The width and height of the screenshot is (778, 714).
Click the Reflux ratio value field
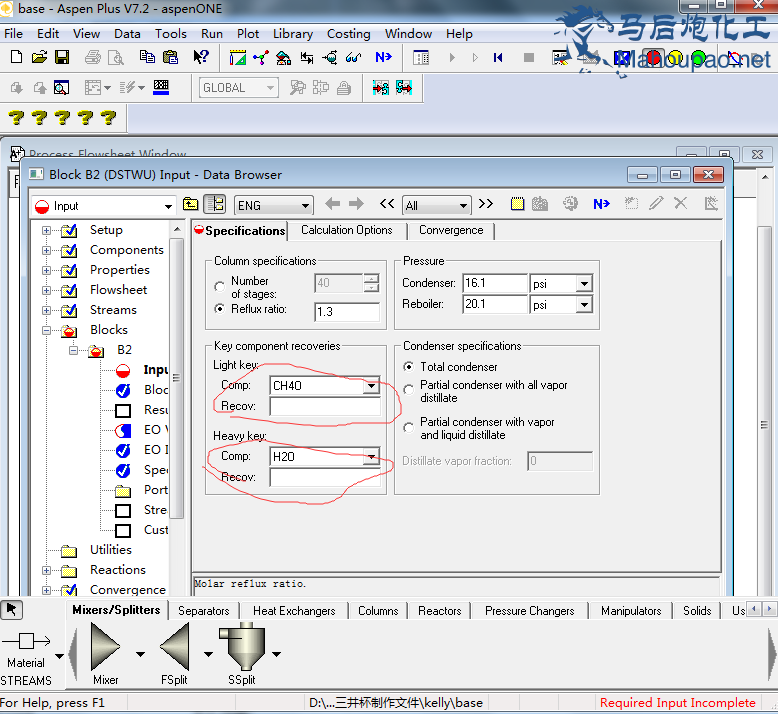coord(347,312)
